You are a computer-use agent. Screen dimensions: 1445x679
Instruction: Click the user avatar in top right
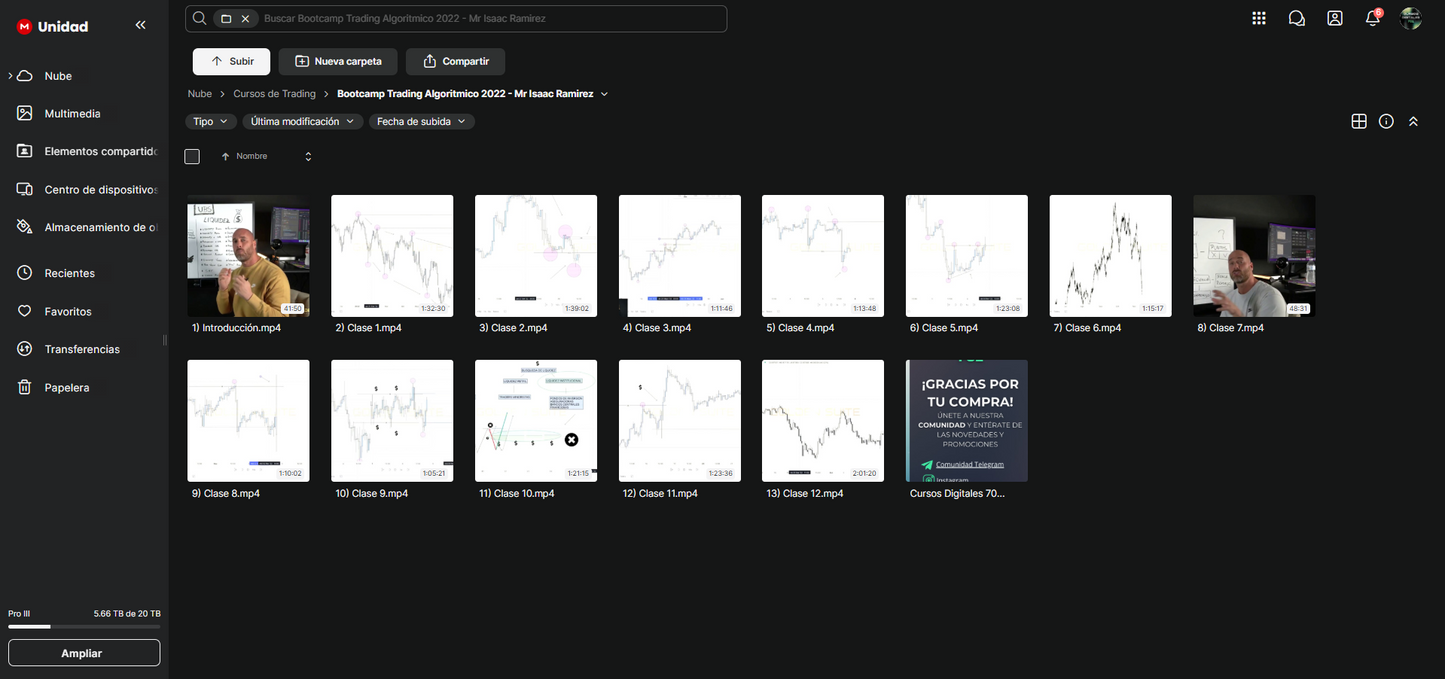[x=1410, y=18]
